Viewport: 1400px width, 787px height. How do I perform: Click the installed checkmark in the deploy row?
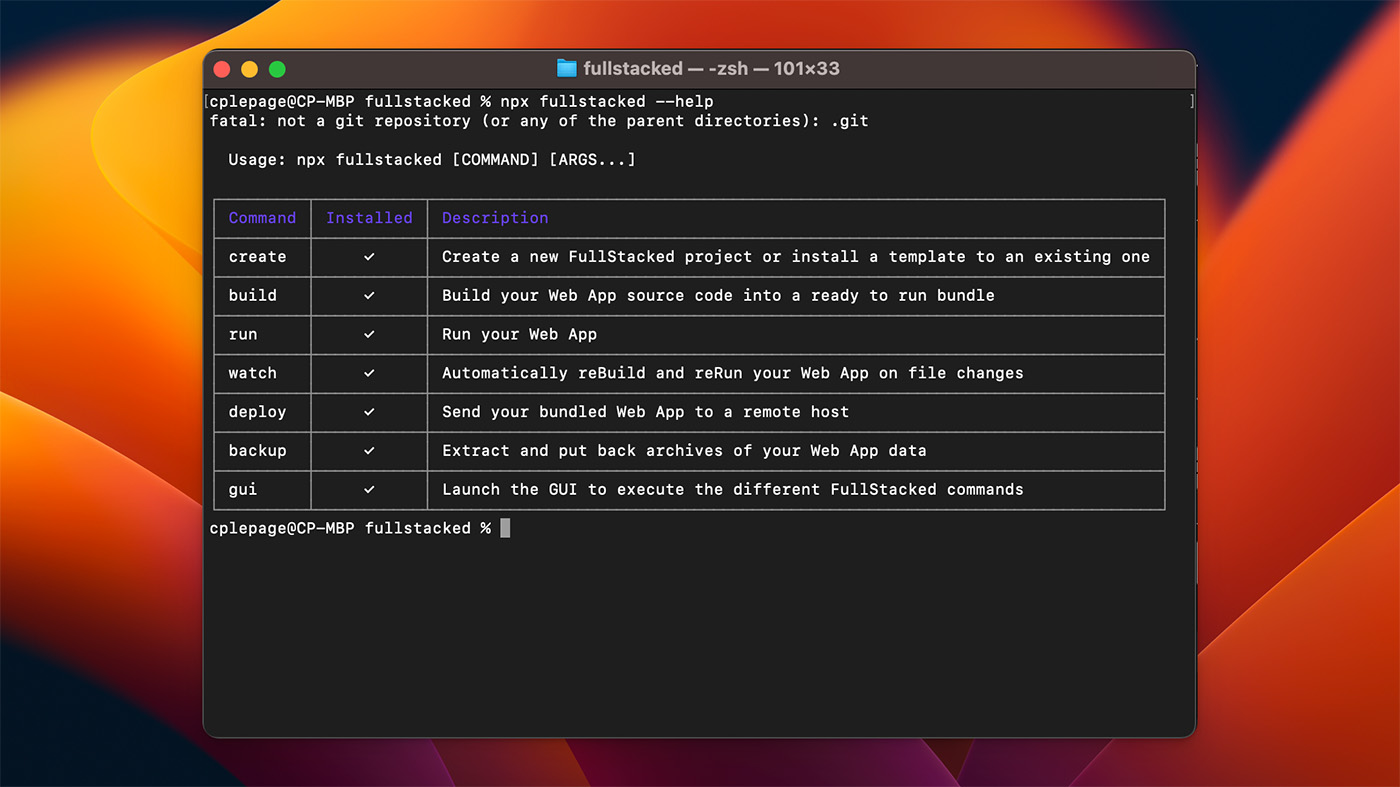click(x=369, y=412)
